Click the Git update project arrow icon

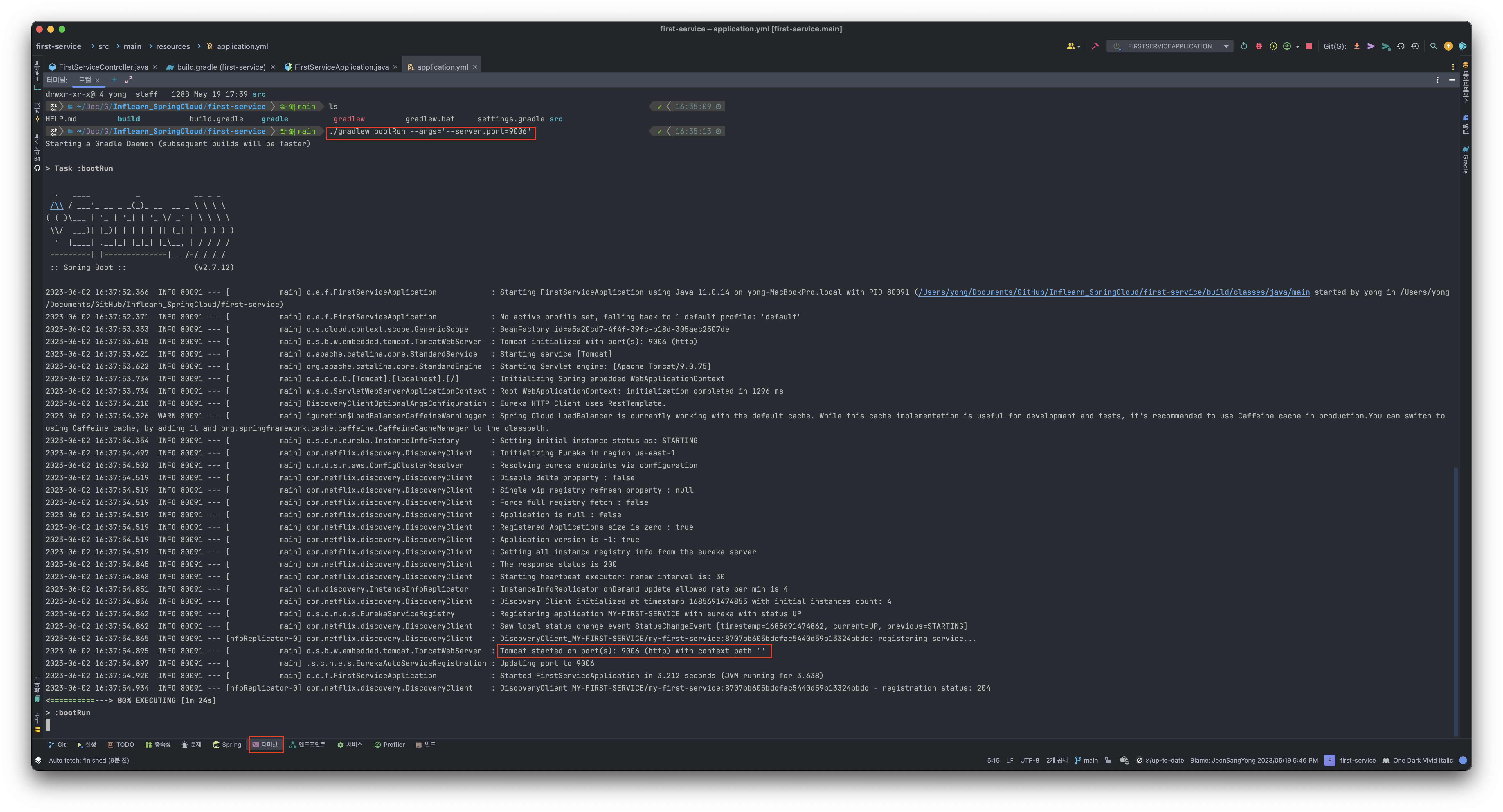coord(1356,46)
